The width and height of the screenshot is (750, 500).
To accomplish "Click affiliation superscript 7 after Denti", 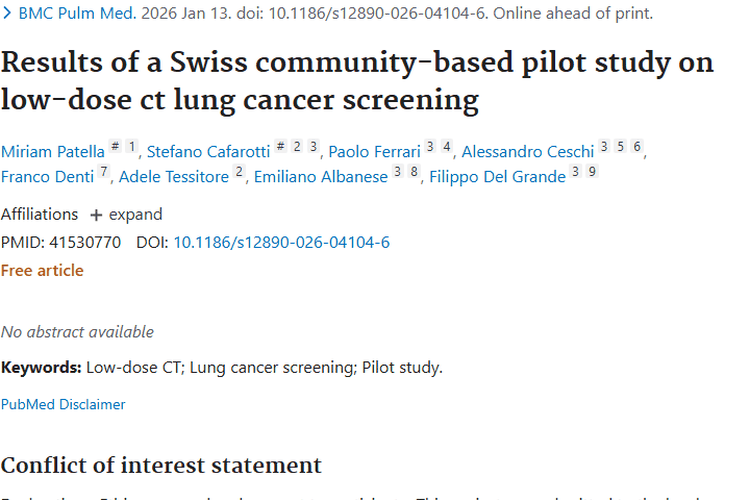I will (x=104, y=173).
